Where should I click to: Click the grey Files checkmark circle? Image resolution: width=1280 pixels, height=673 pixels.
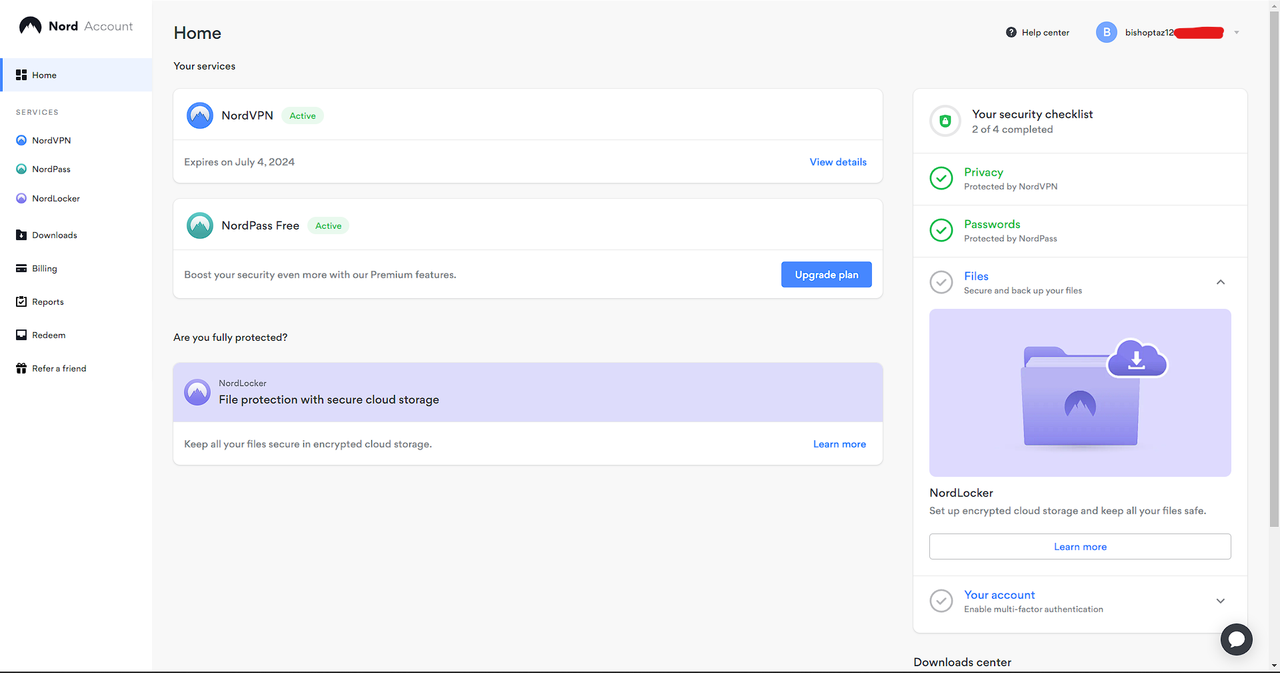click(x=941, y=282)
